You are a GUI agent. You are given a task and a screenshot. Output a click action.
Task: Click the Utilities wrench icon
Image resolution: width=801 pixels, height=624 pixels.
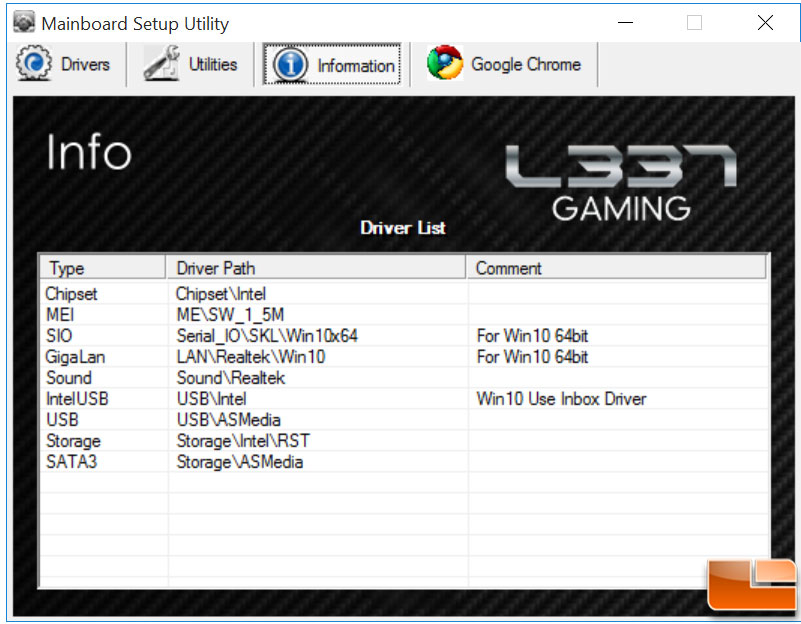coord(161,63)
